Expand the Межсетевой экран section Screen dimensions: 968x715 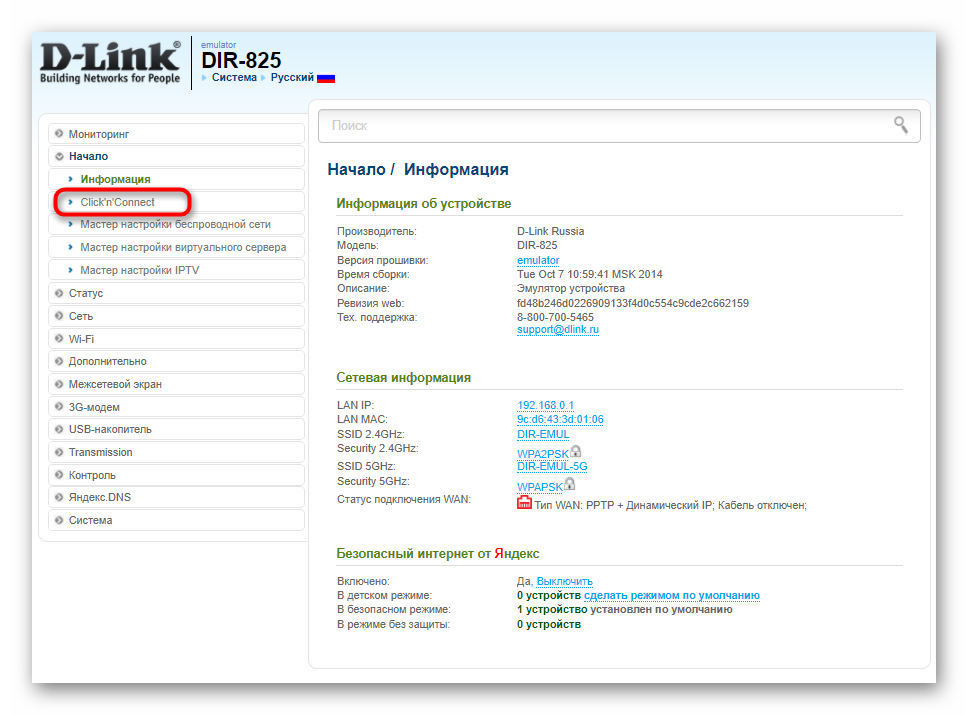176,384
